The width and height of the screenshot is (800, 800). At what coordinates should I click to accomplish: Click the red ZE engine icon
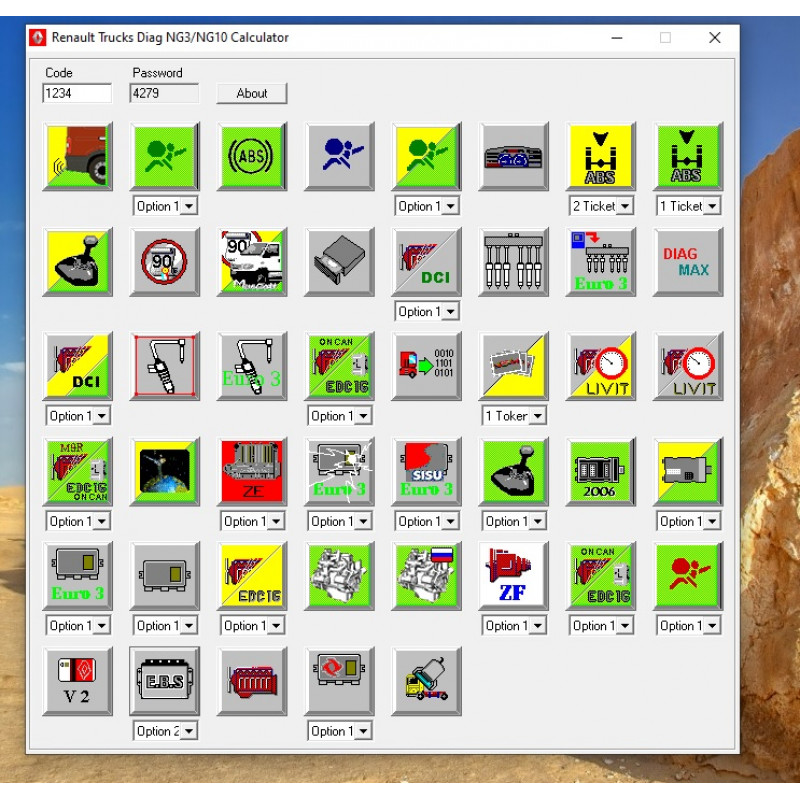click(x=252, y=472)
